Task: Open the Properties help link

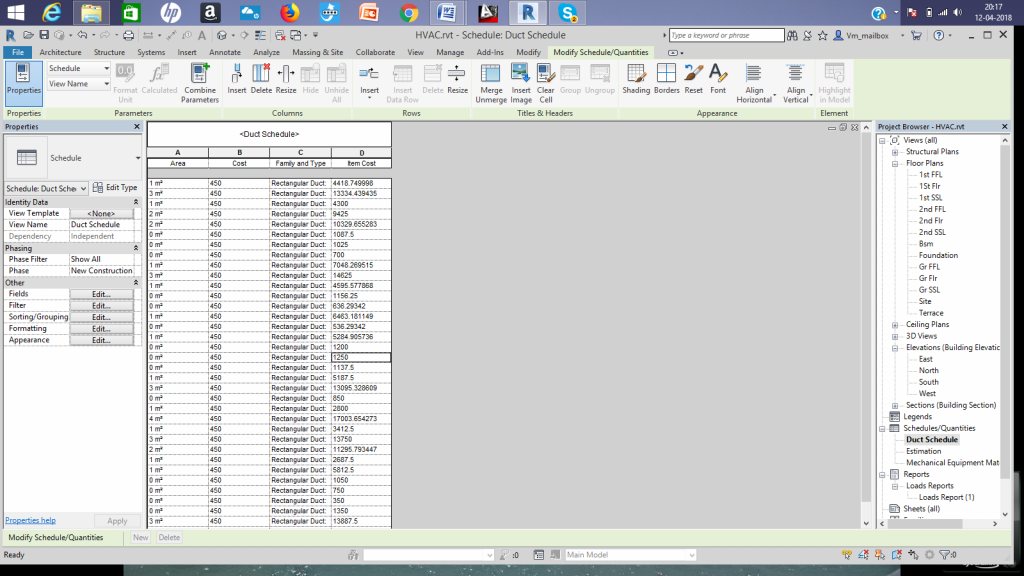Action: (30, 520)
